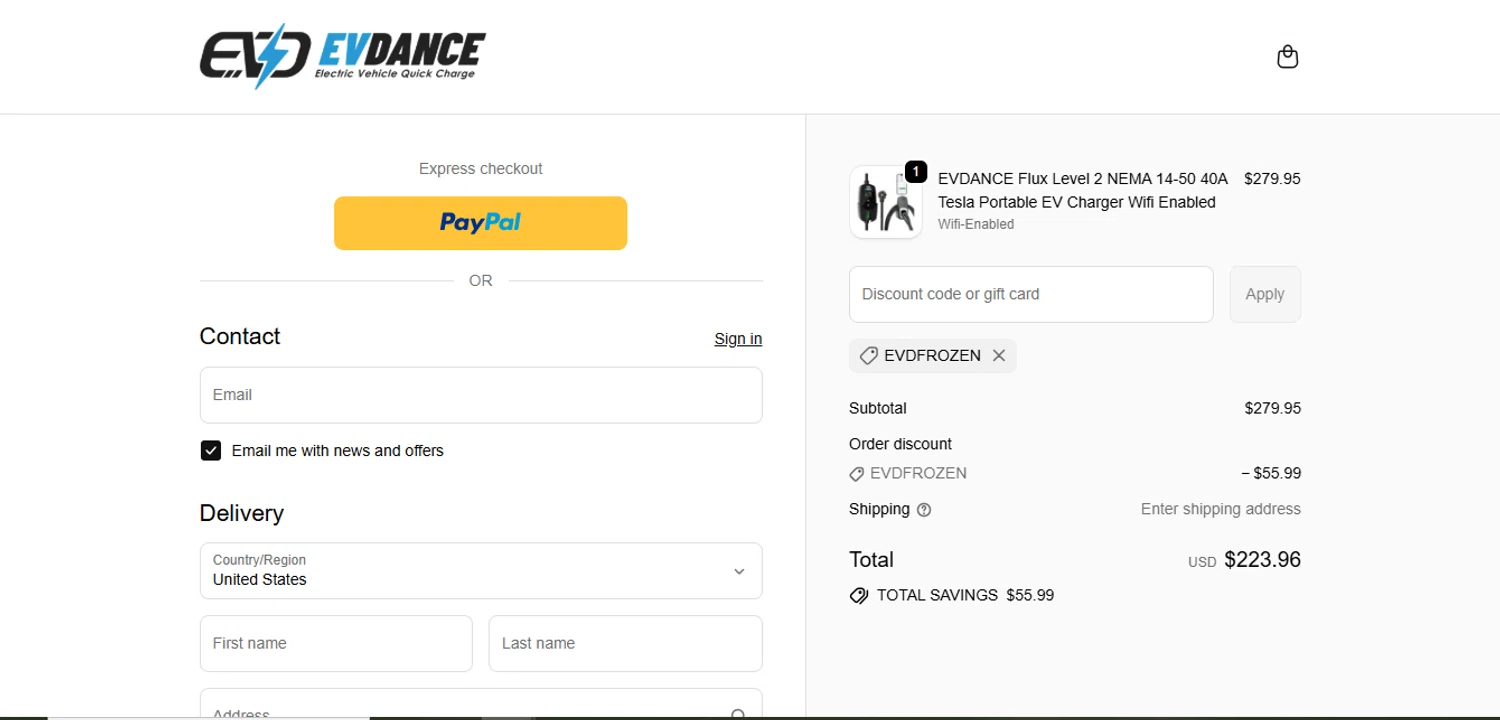The width and height of the screenshot is (1500, 720).
Task: Click the Discount code or gift card field
Action: point(1031,294)
